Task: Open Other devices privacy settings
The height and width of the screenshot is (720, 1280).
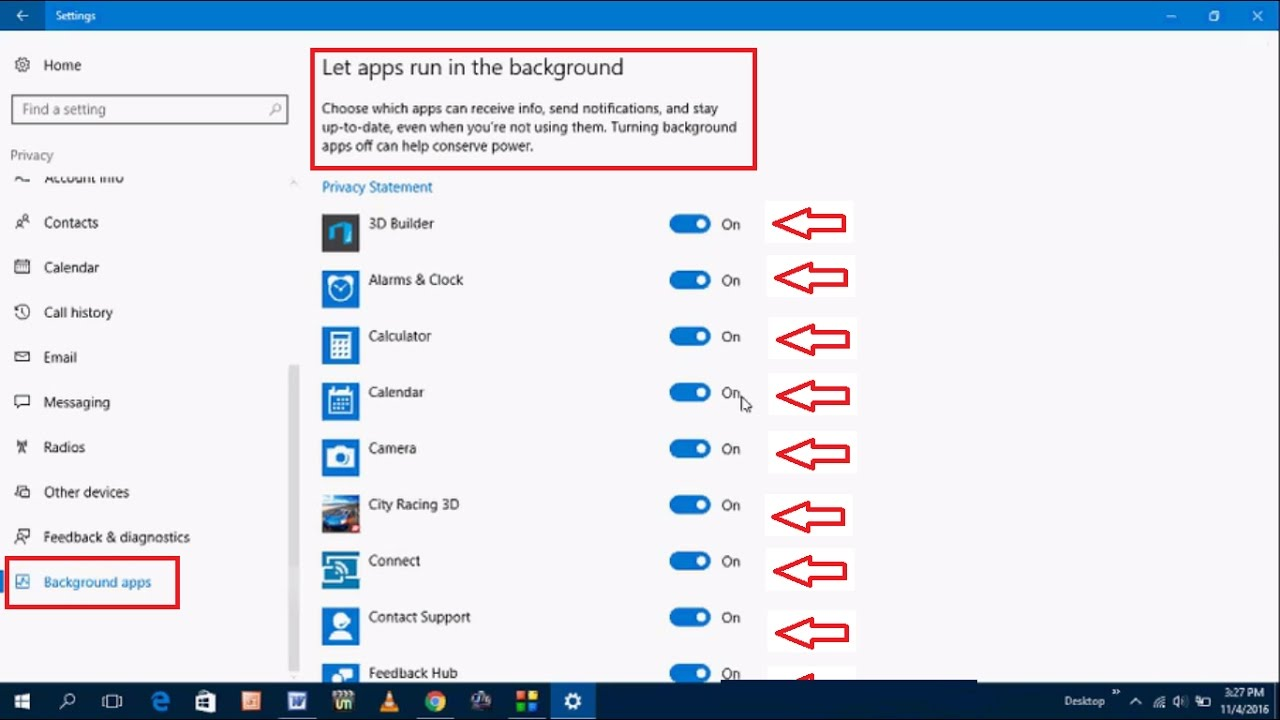Action: click(x=87, y=493)
